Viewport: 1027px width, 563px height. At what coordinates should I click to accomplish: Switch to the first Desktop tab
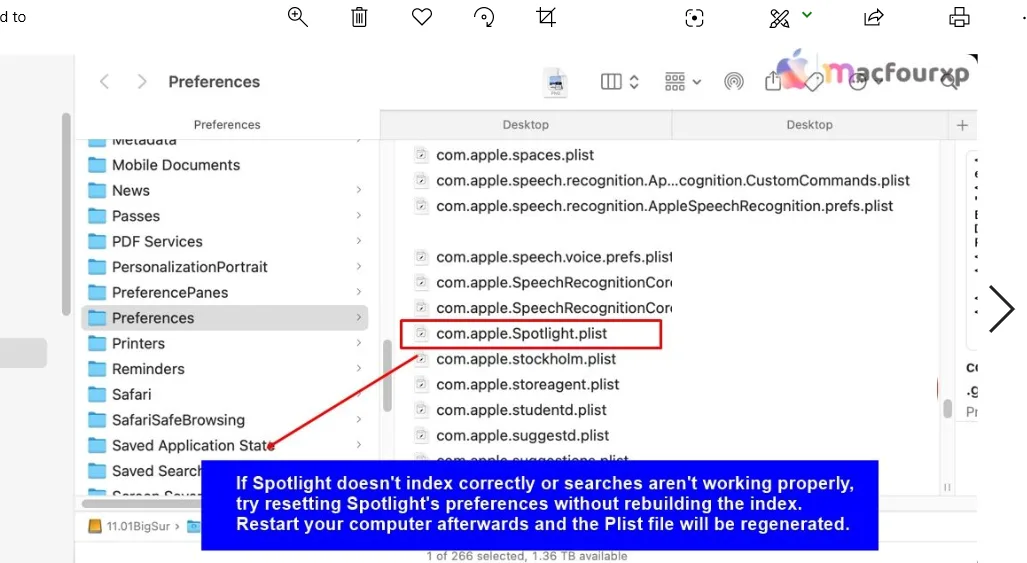click(x=526, y=124)
